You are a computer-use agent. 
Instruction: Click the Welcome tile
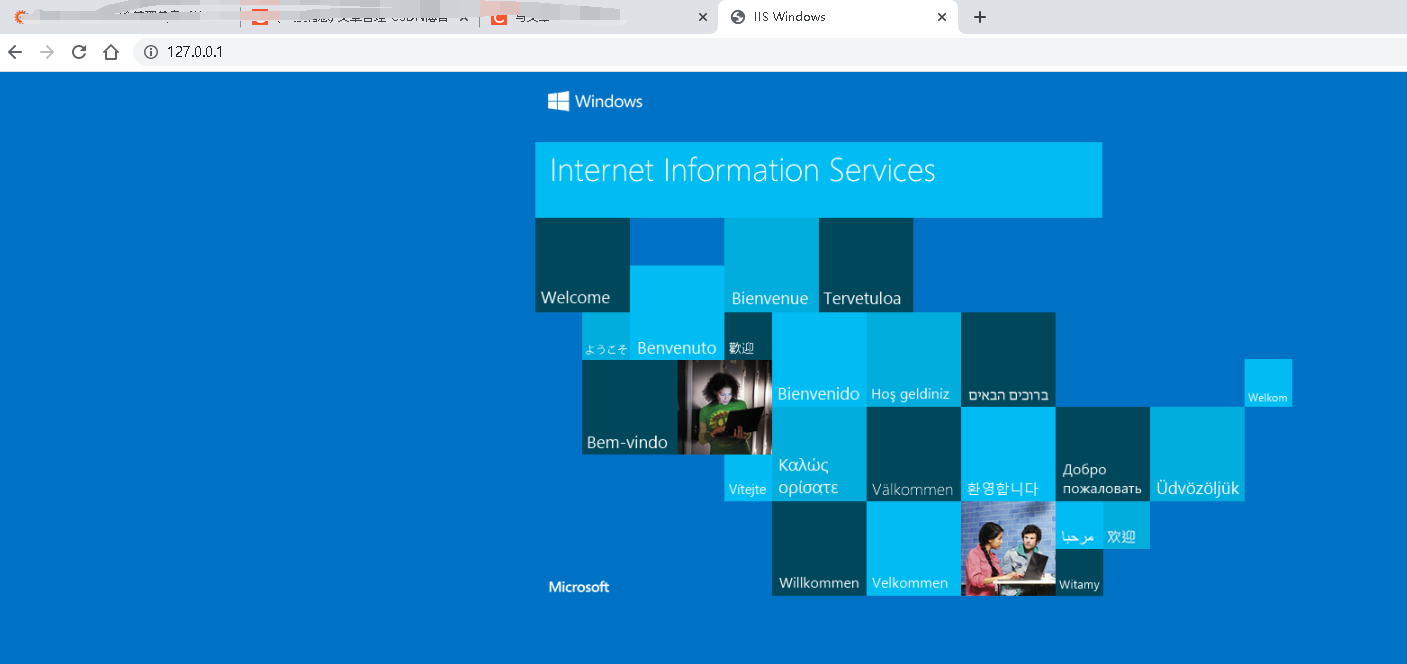[582, 265]
